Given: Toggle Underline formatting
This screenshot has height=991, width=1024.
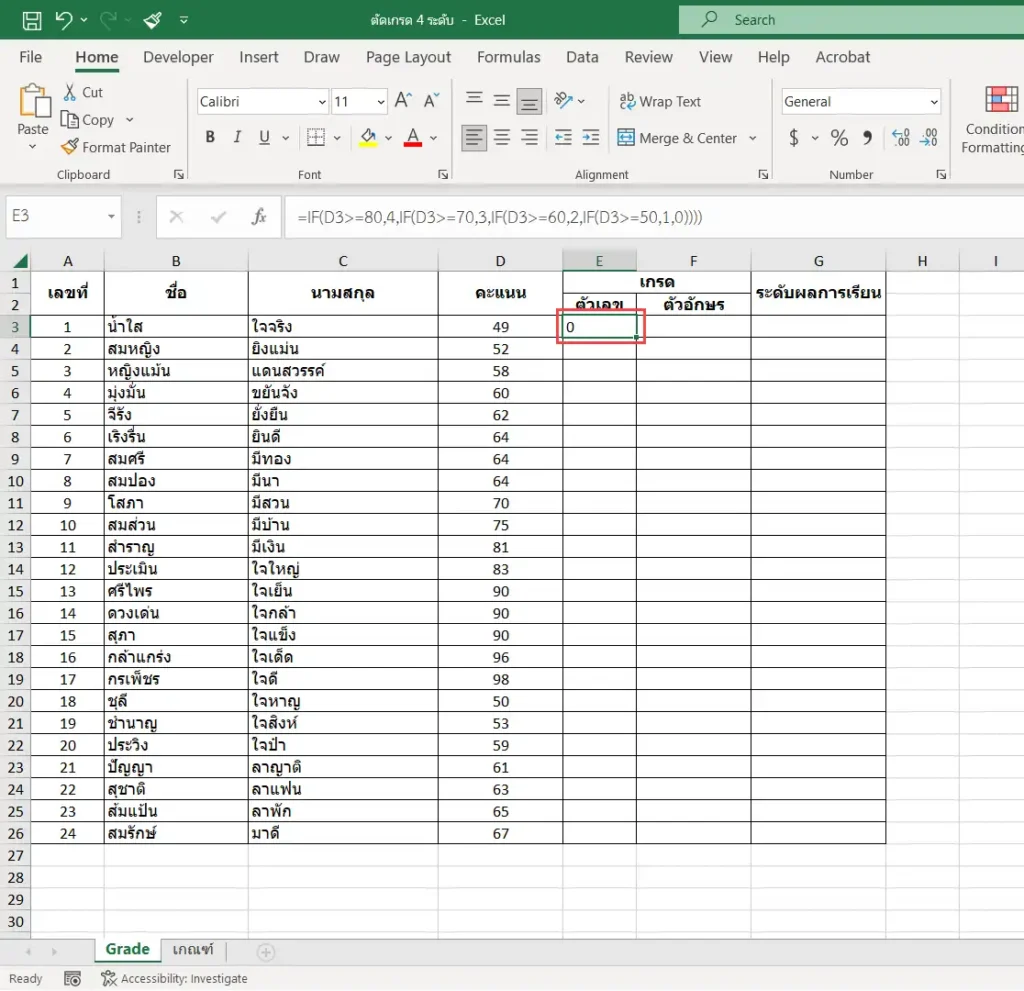Looking at the screenshot, I should point(264,137).
